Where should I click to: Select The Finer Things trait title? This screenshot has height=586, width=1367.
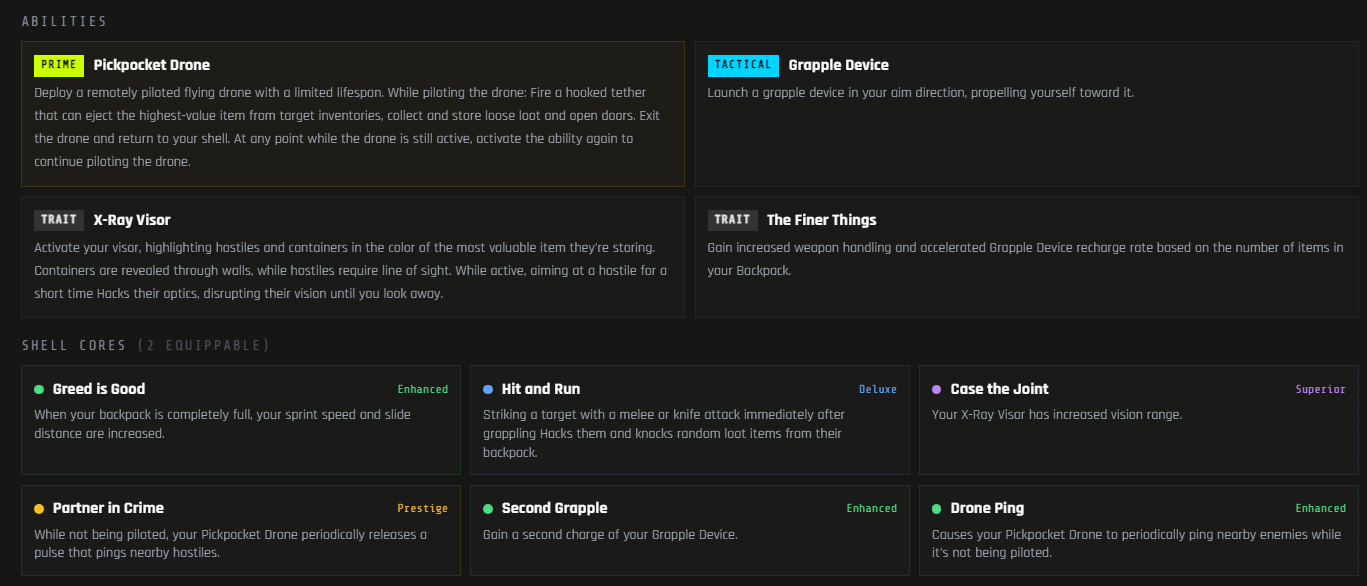click(x=821, y=220)
